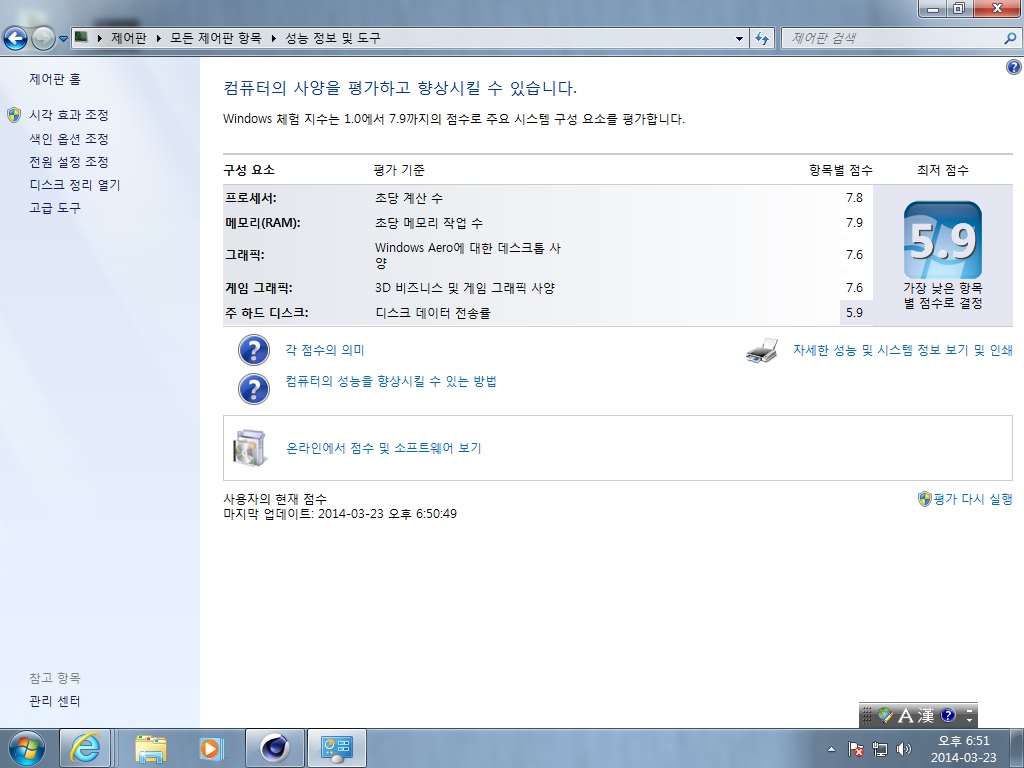Toggle IME A input mode
The width and height of the screenshot is (1024, 768).
906,716
